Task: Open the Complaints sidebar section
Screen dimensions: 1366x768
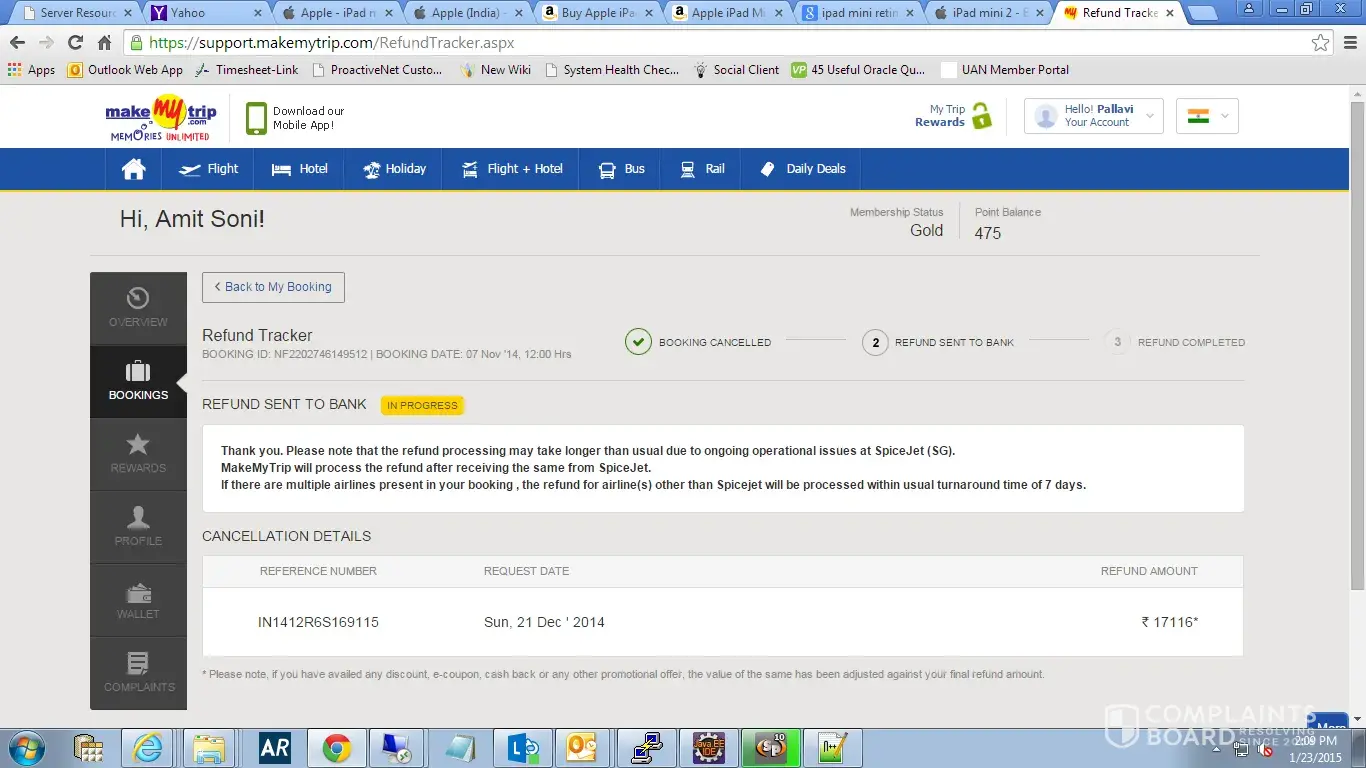Action: (x=138, y=672)
